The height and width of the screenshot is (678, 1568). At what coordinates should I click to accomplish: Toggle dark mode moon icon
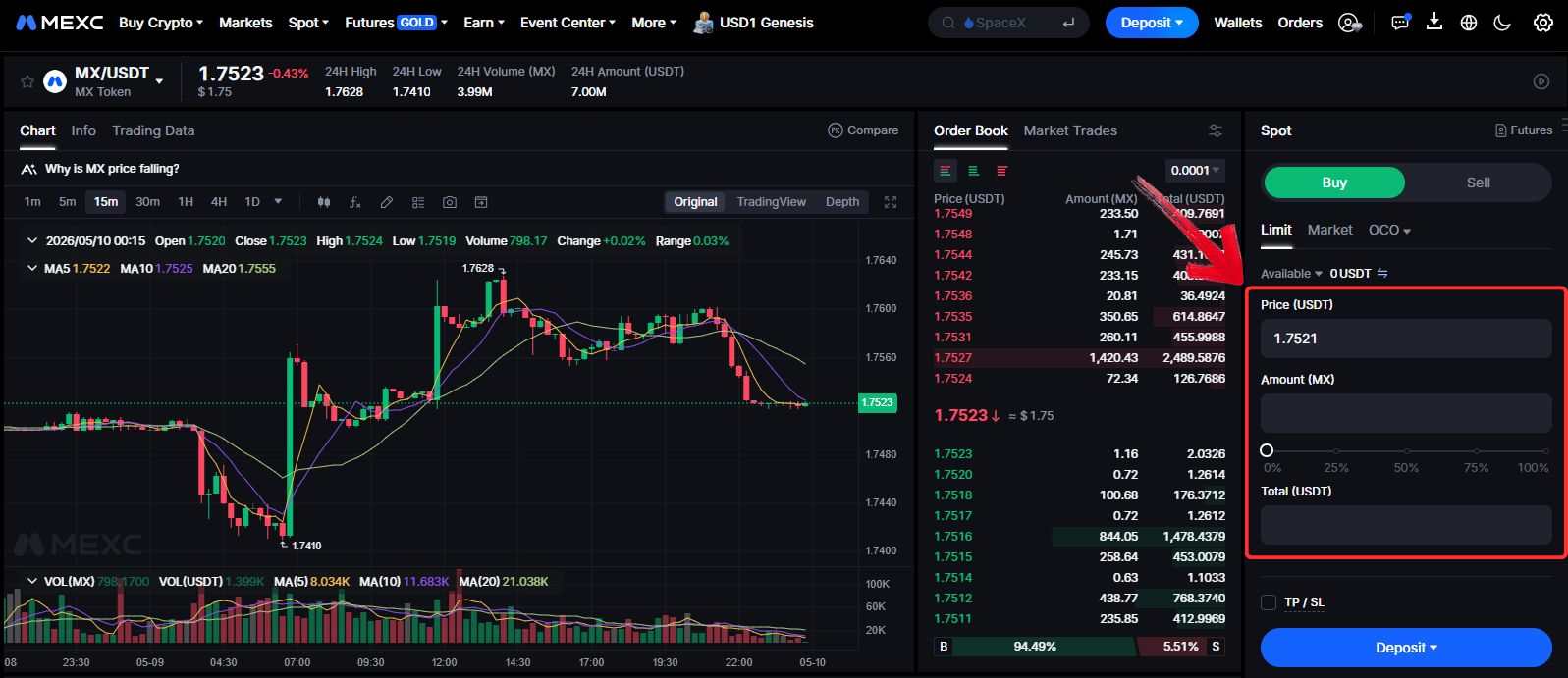click(x=1502, y=23)
